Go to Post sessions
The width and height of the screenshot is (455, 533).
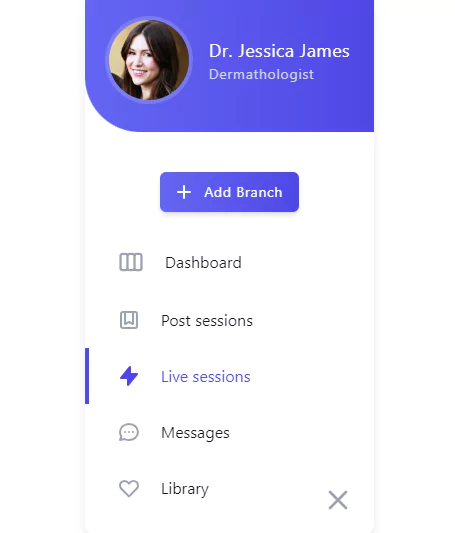click(x=207, y=321)
